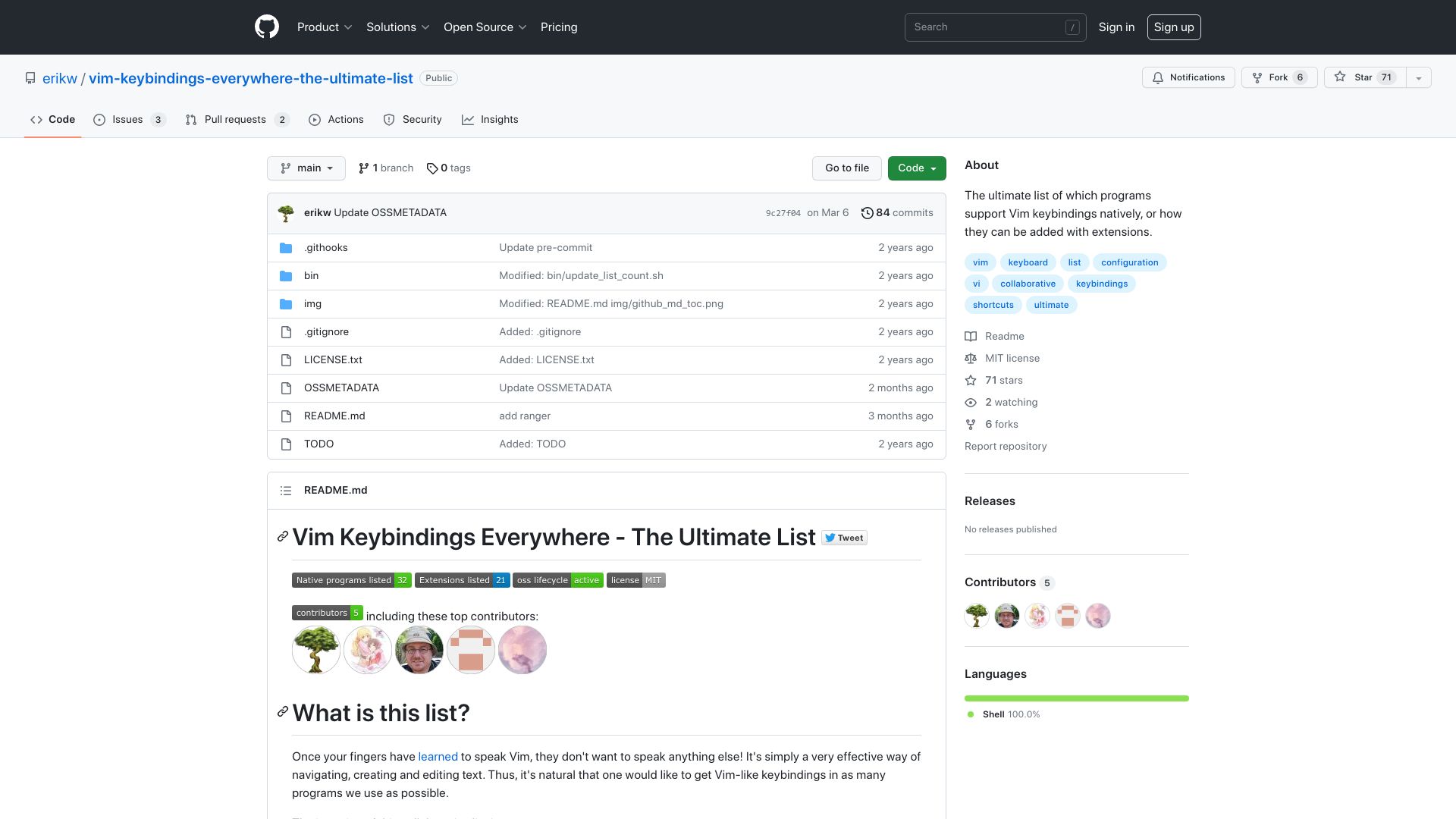Click the OSSMETADATA file icon
The image size is (1456, 819).
286,388
